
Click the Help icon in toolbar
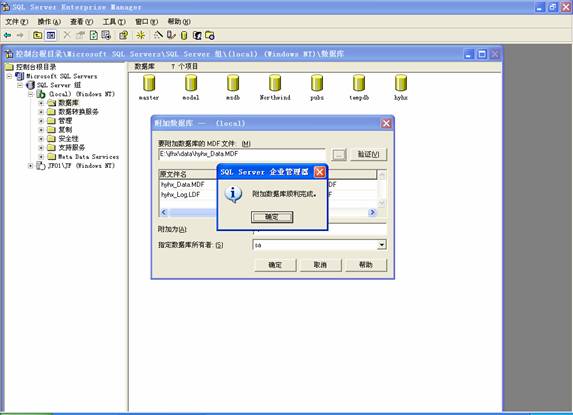pyautogui.click(x=124, y=35)
